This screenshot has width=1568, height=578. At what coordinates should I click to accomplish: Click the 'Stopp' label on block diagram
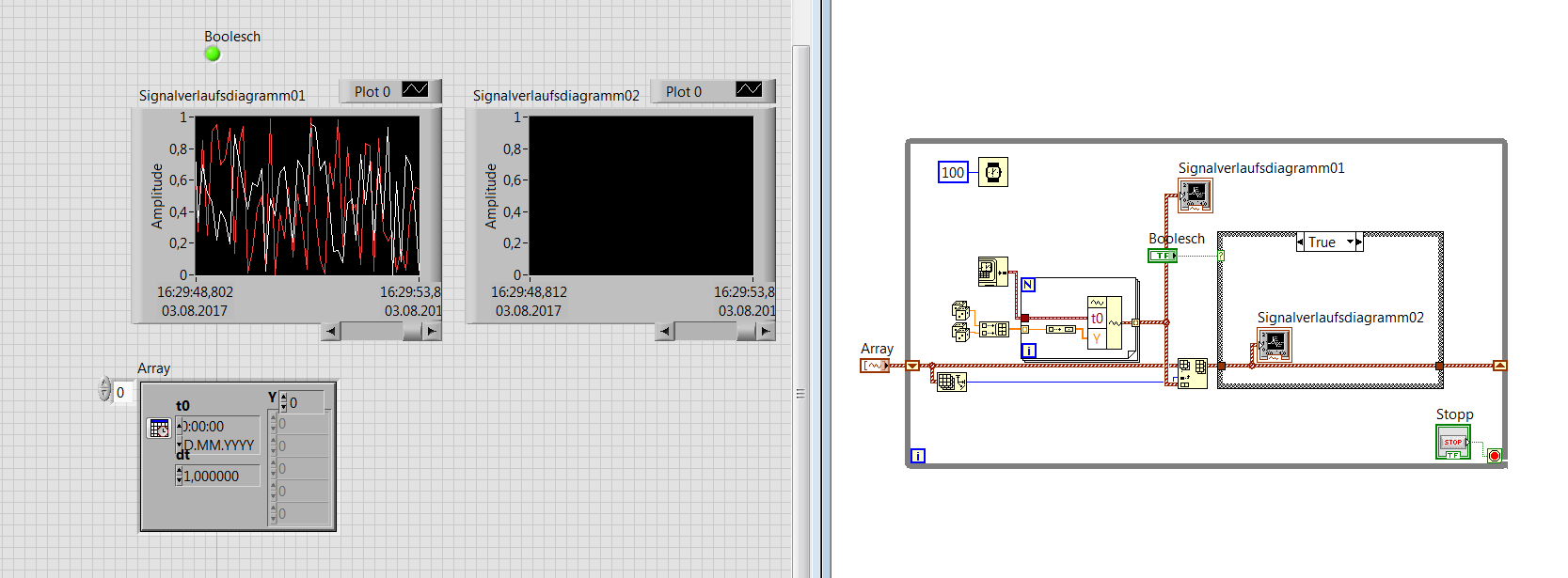1454,414
